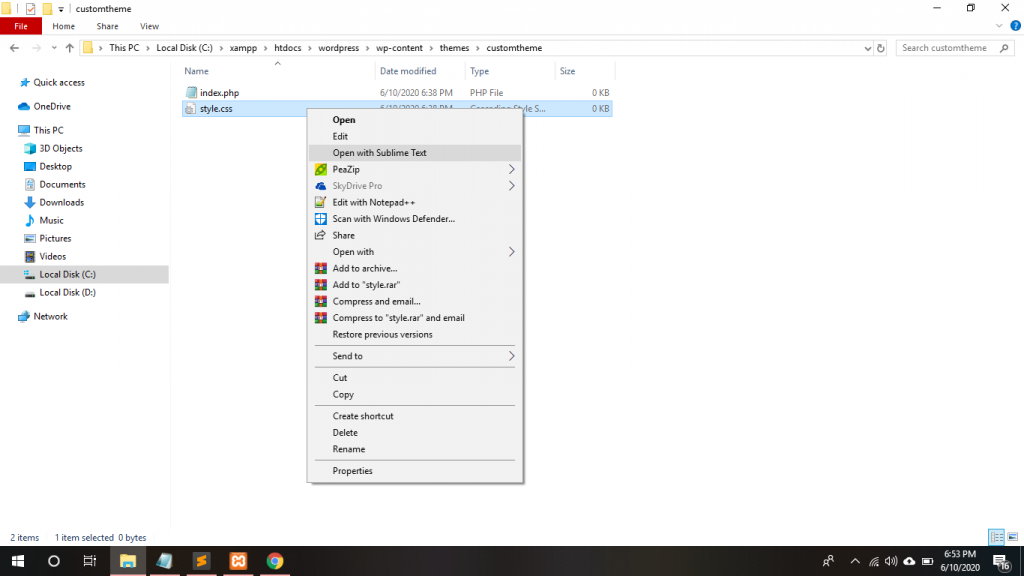
Task: Switch to large icons view layout
Action: click(x=1011, y=538)
